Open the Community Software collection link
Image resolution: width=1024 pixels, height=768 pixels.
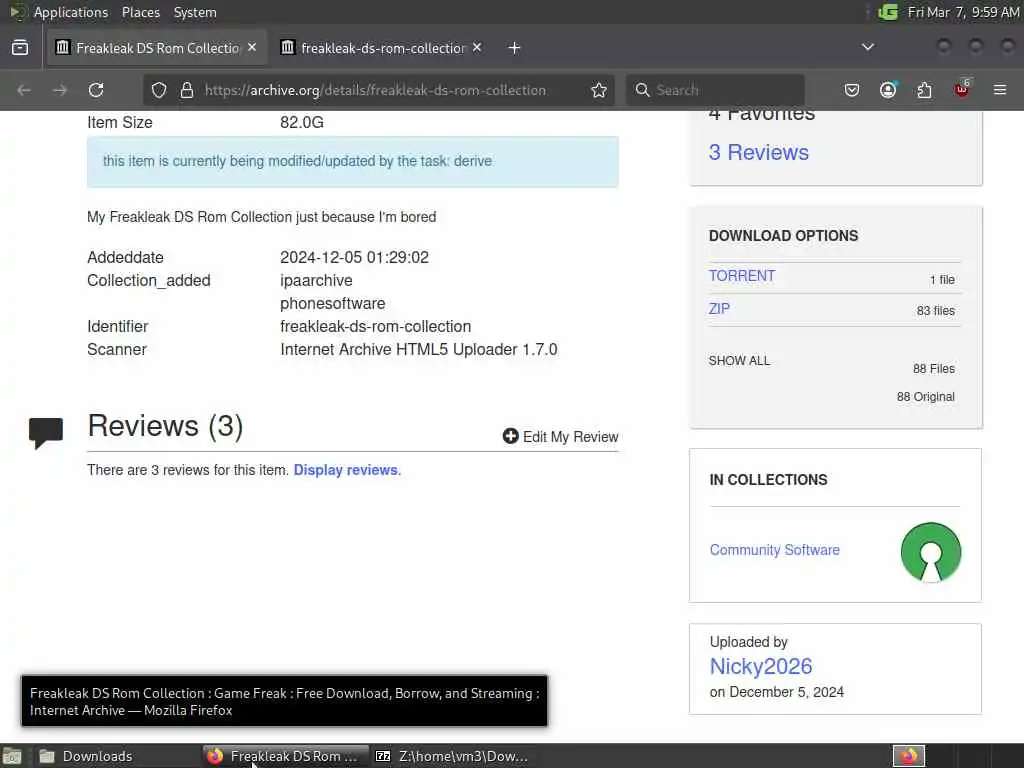pos(775,550)
